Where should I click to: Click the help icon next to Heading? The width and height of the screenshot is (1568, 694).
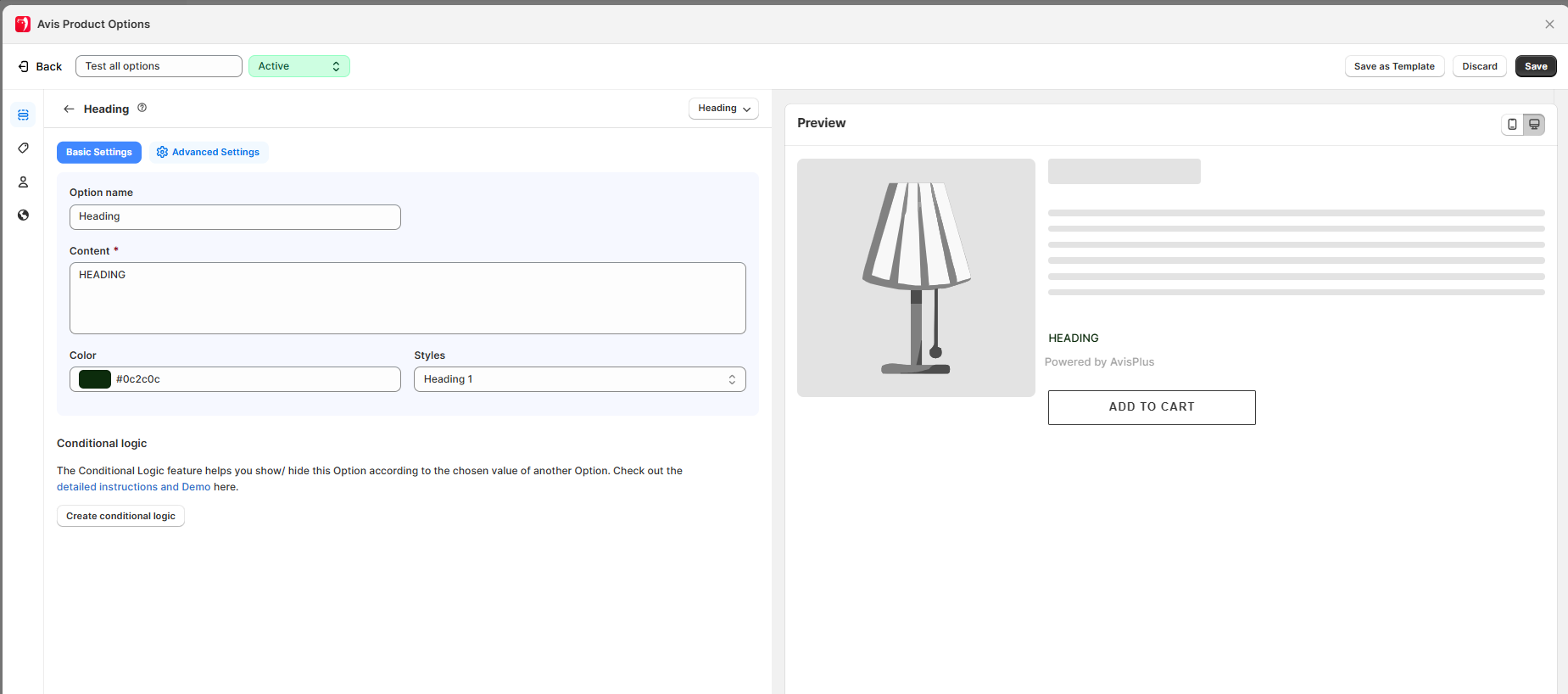click(x=142, y=108)
